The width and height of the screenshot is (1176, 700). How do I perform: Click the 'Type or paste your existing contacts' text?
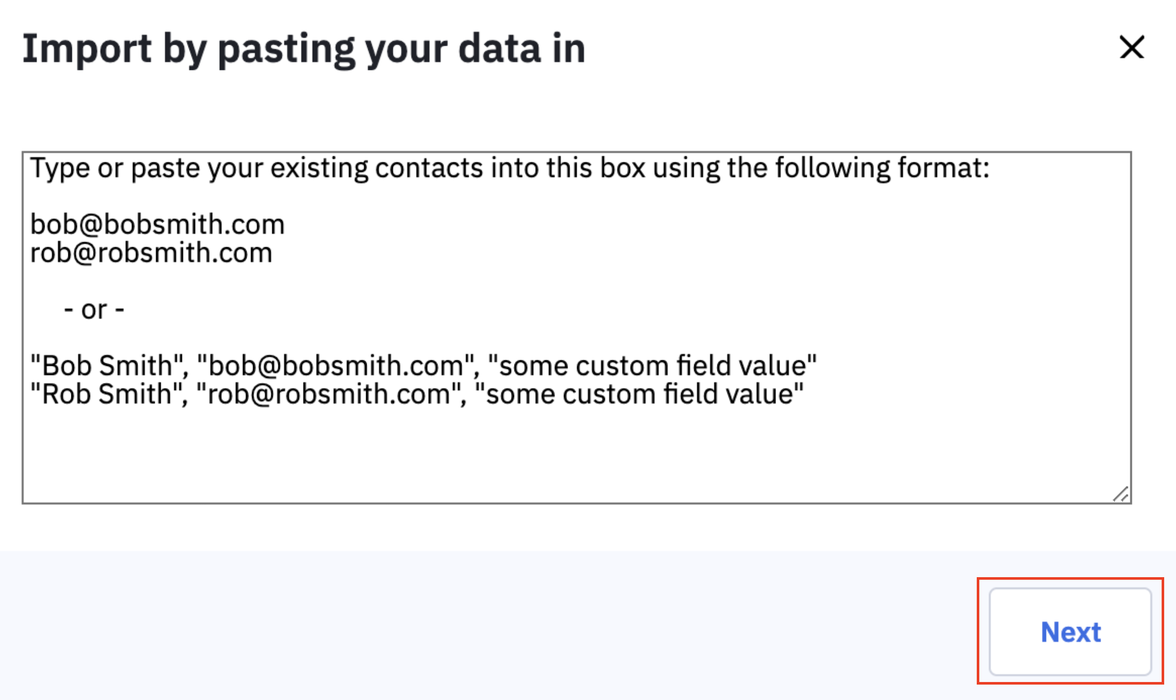click(300, 167)
